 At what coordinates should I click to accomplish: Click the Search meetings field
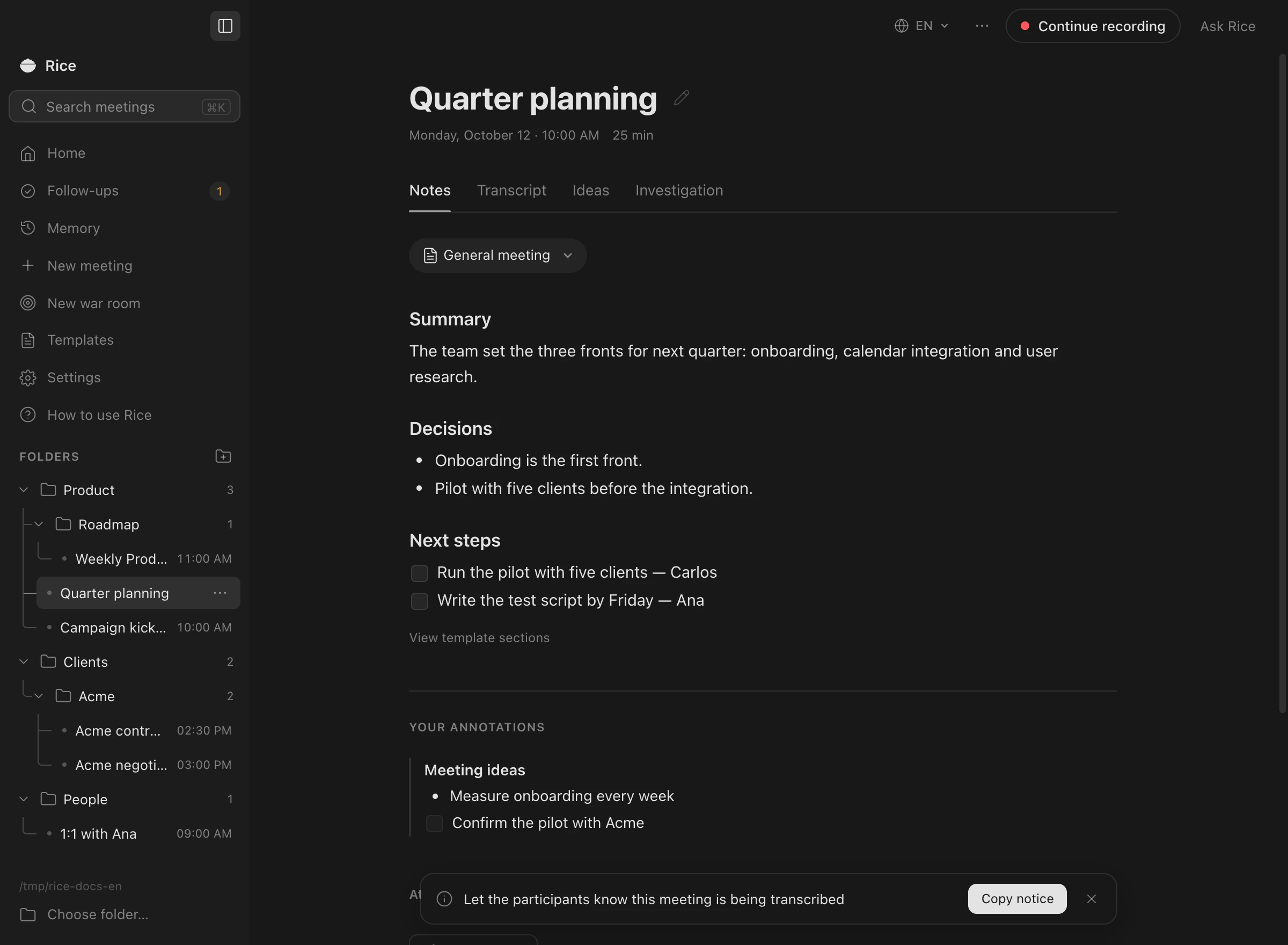(125, 106)
